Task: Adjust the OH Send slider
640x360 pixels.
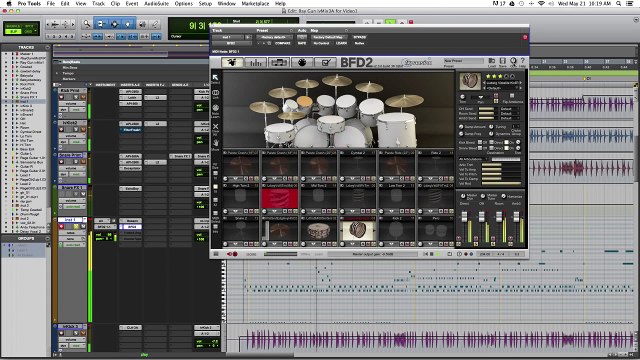Action: pos(486,109)
